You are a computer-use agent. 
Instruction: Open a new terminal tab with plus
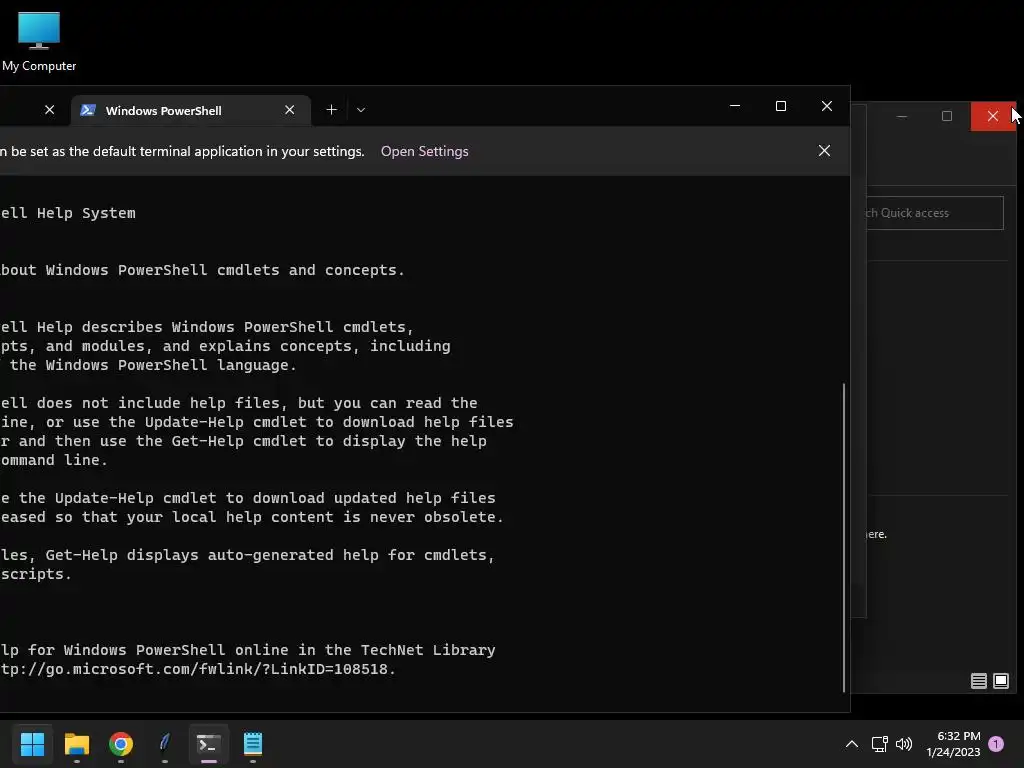[332, 110]
